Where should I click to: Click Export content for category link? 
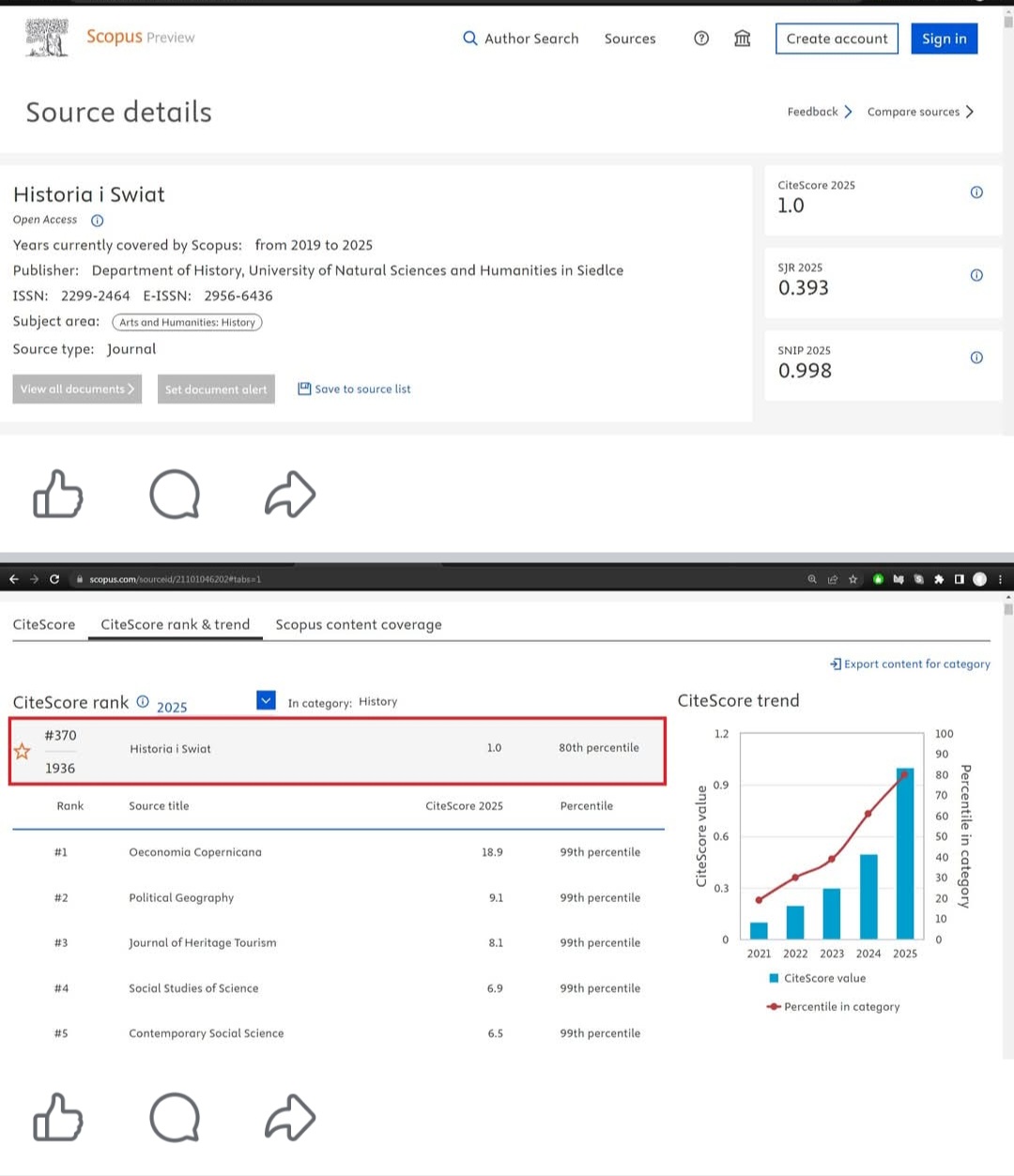point(910,664)
